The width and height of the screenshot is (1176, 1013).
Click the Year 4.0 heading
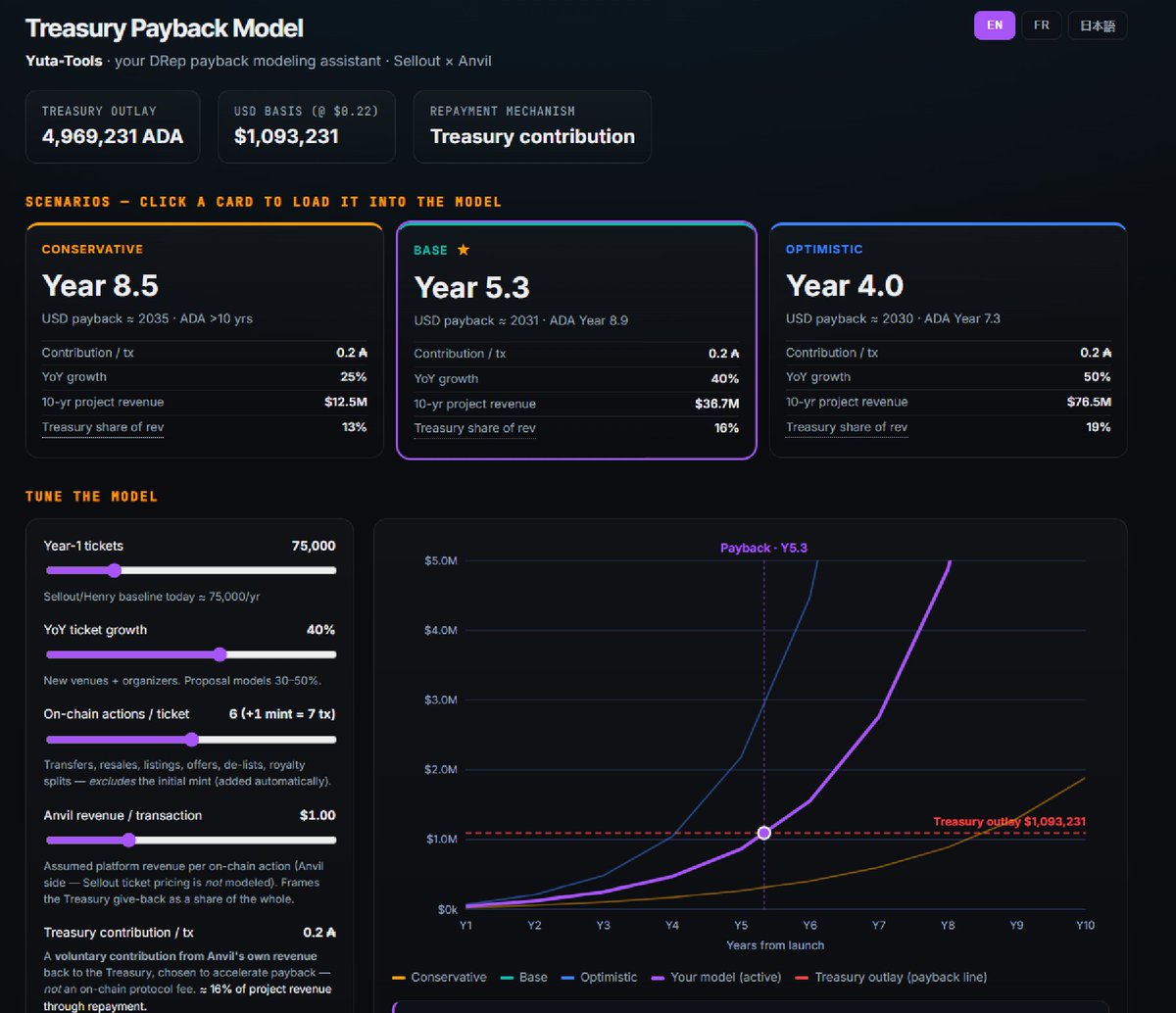click(845, 285)
